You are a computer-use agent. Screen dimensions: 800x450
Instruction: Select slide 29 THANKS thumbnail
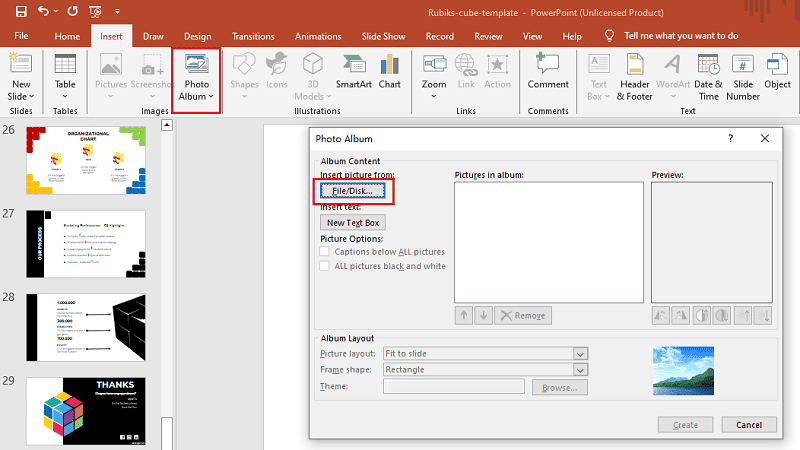tap(85, 410)
